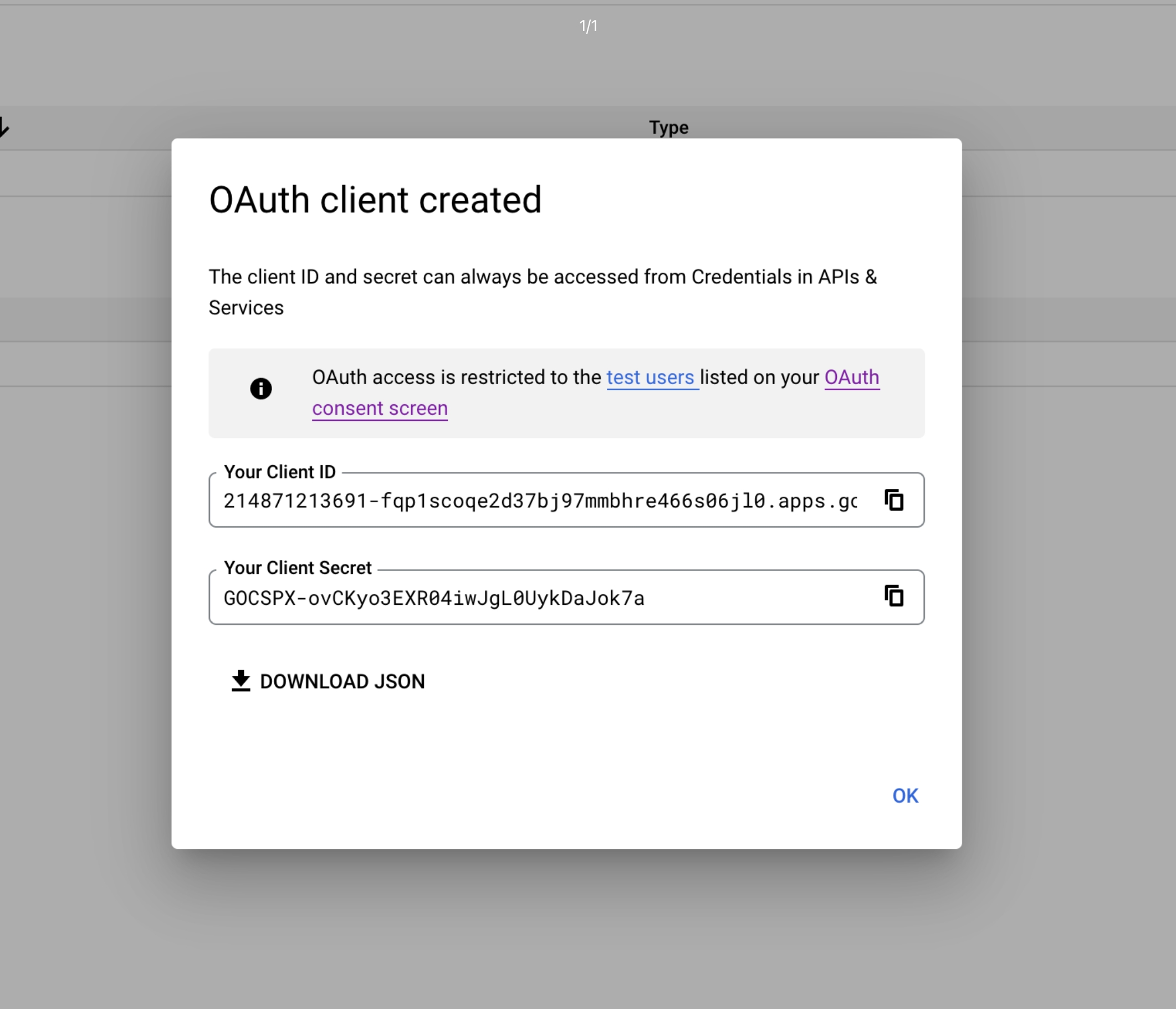Click the Your Client ID label
This screenshot has width=1176, height=1009.
click(x=280, y=472)
